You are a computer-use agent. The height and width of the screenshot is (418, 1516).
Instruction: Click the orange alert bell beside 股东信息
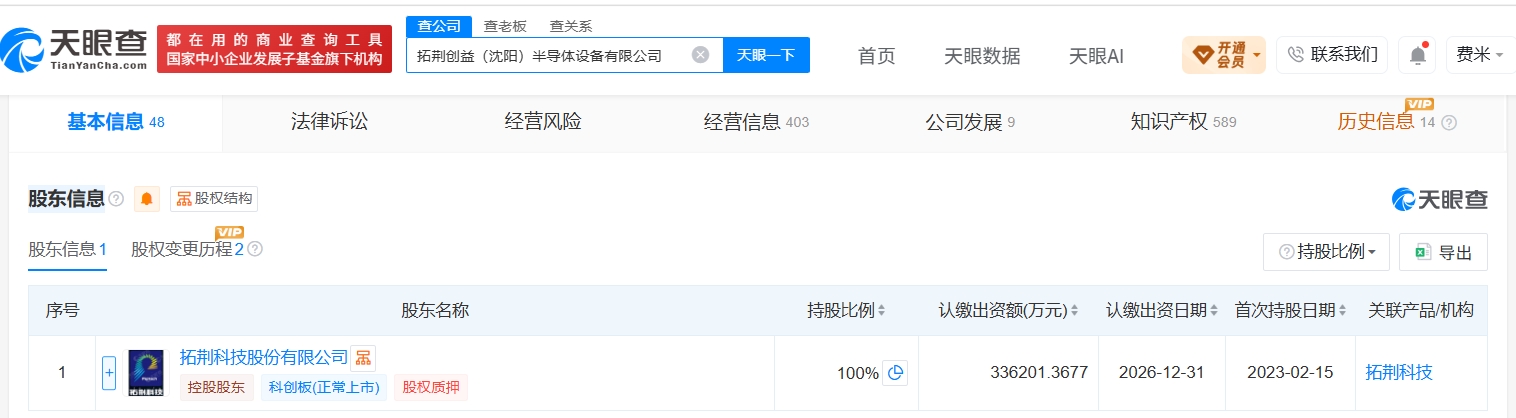tap(147, 199)
